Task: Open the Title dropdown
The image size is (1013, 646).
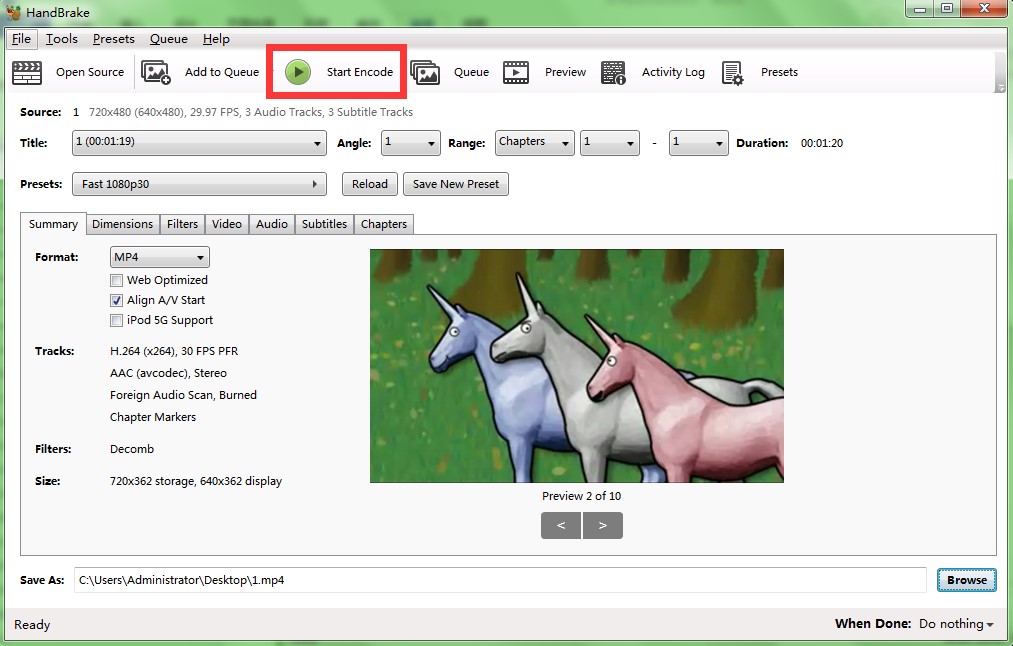Action: 199,143
